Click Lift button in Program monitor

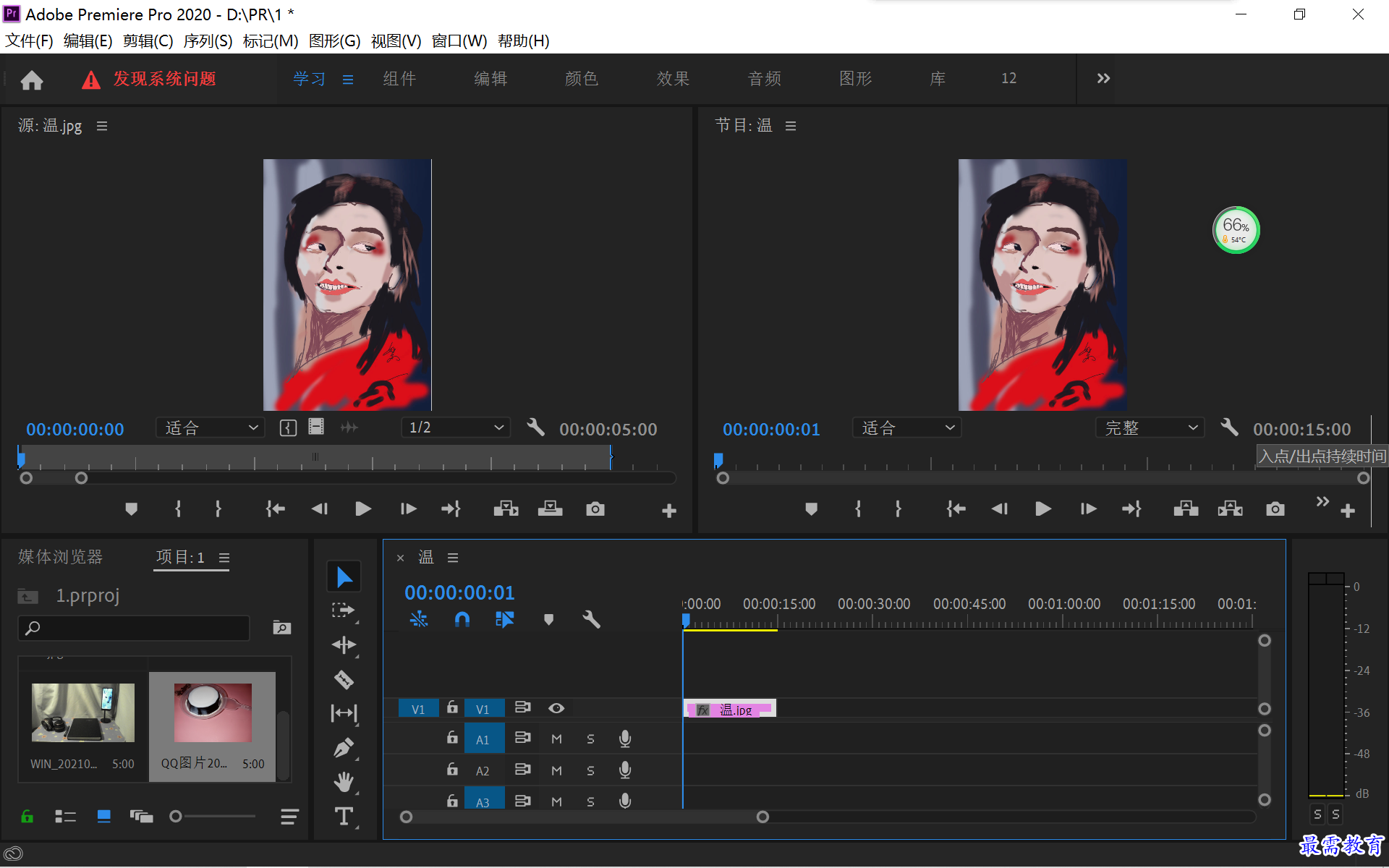click(1186, 509)
